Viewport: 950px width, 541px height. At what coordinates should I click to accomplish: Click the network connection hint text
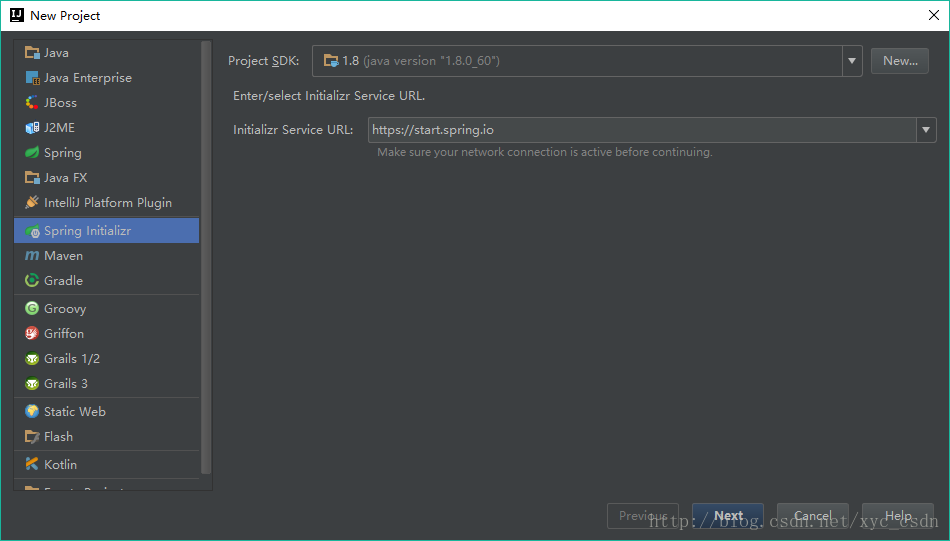pos(545,152)
